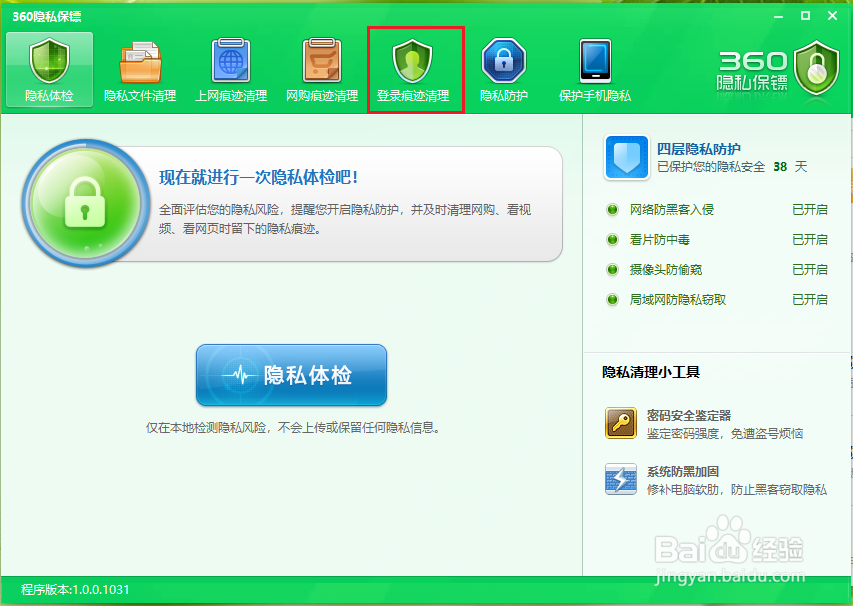Click the 360隐私保镖 logo shield
Screen dimensions: 853x606
(x=816, y=68)
